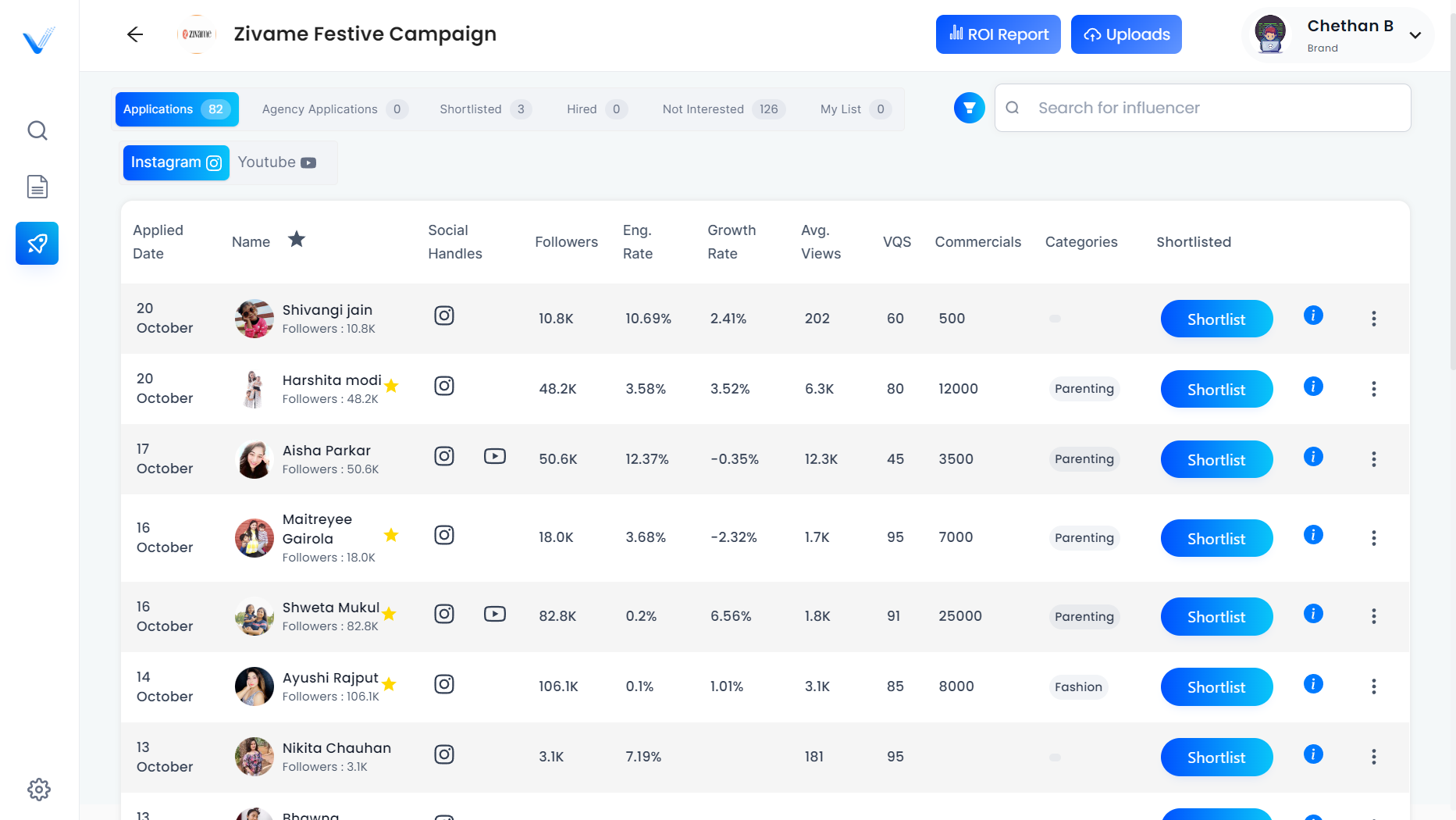
Task: Click the Commercials column header
Action: [x=978, y=242]
